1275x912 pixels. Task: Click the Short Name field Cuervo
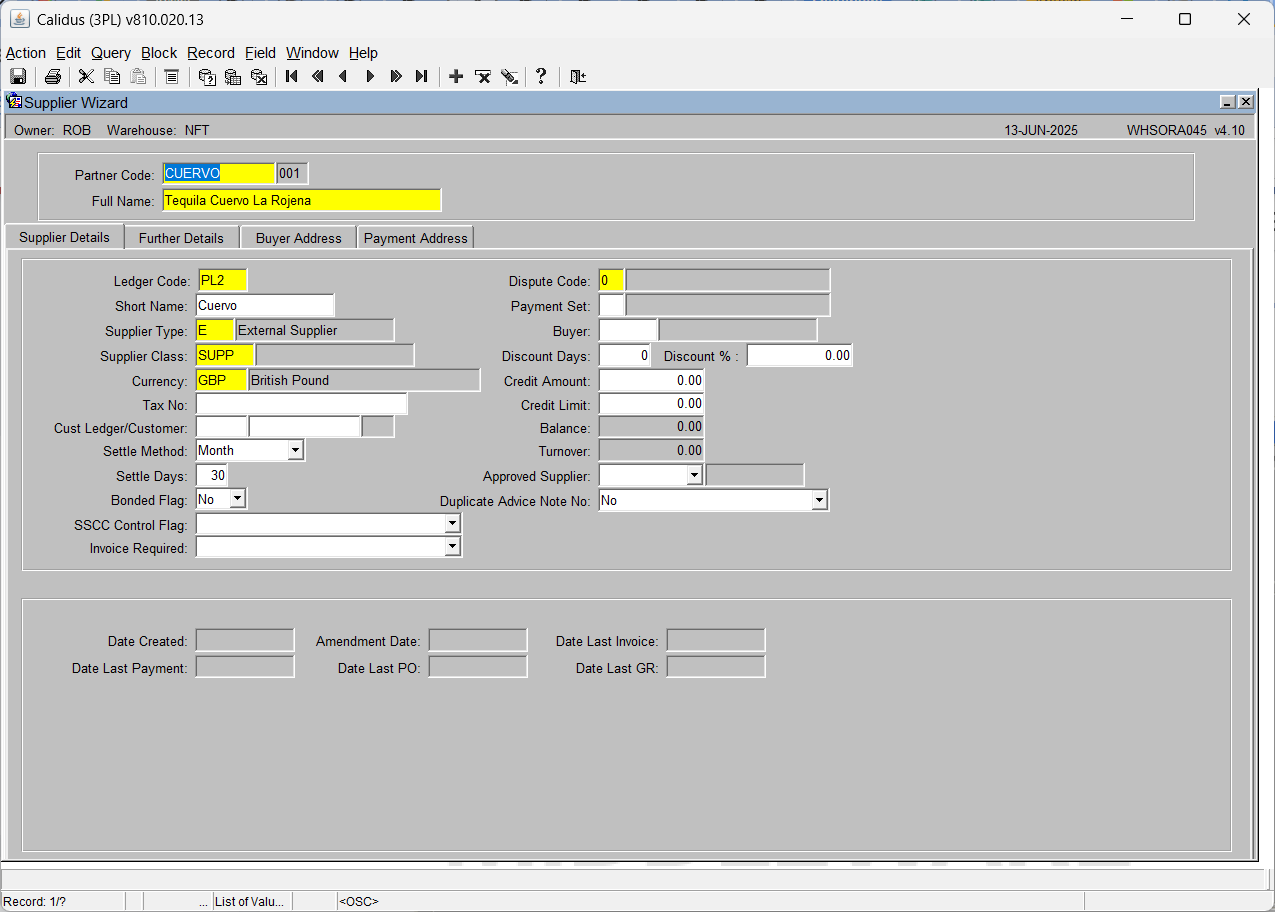click(x=265, y=305)
